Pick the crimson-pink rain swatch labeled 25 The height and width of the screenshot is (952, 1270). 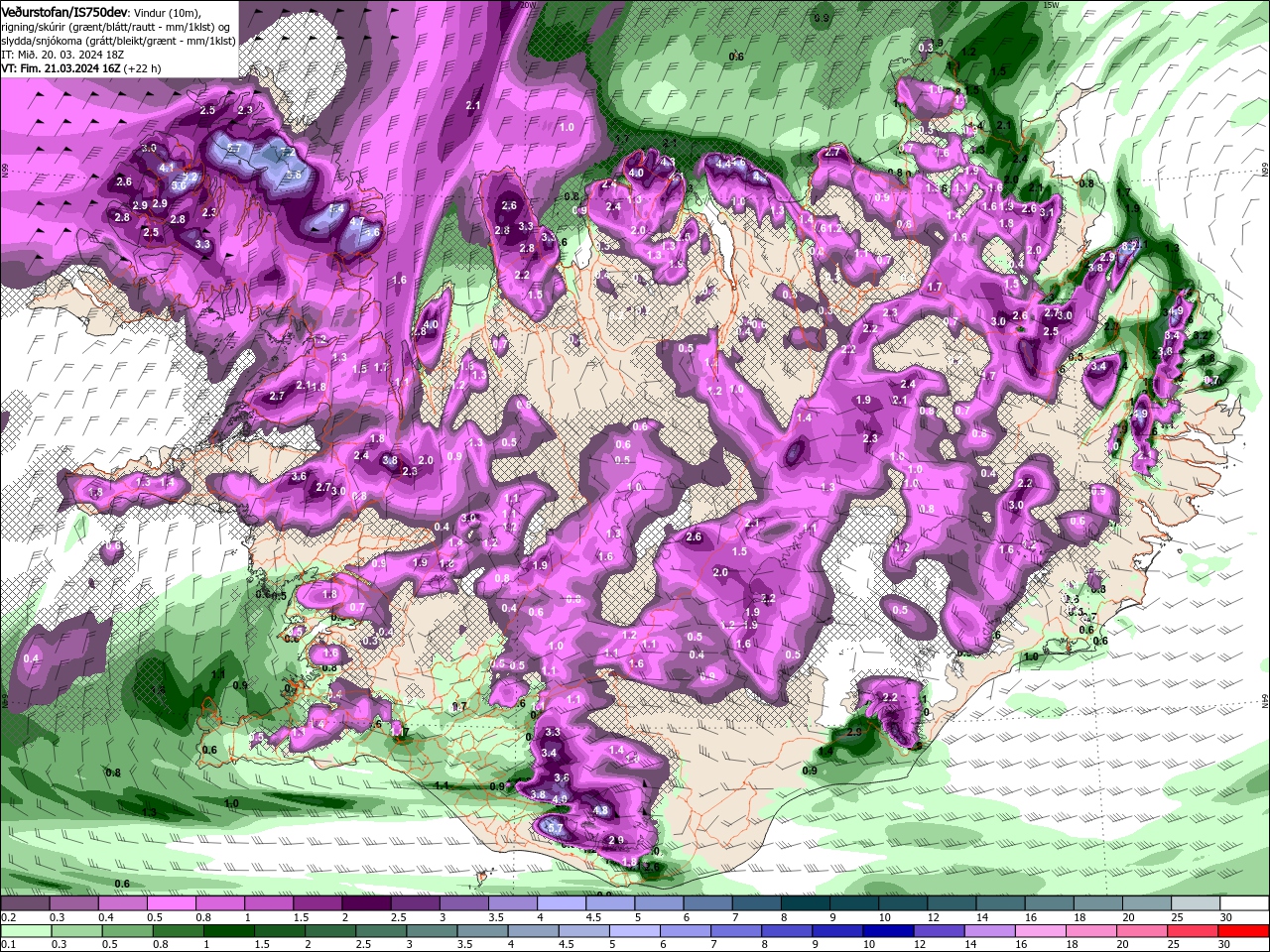click(1193, 932)
